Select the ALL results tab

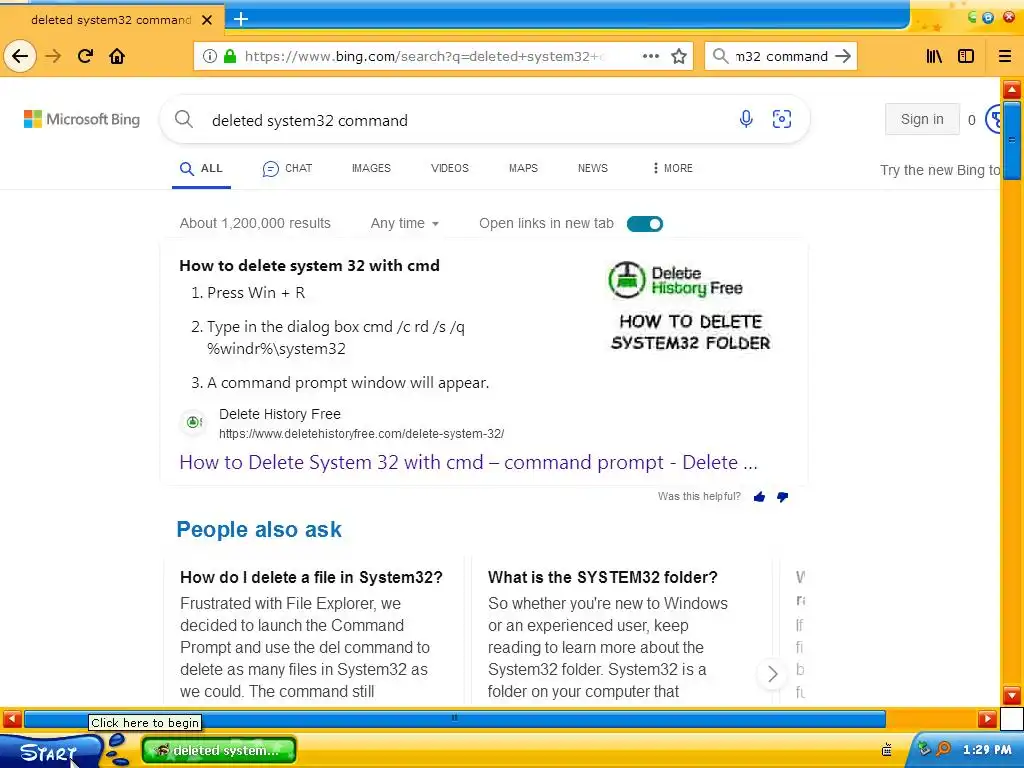point(201,168)
